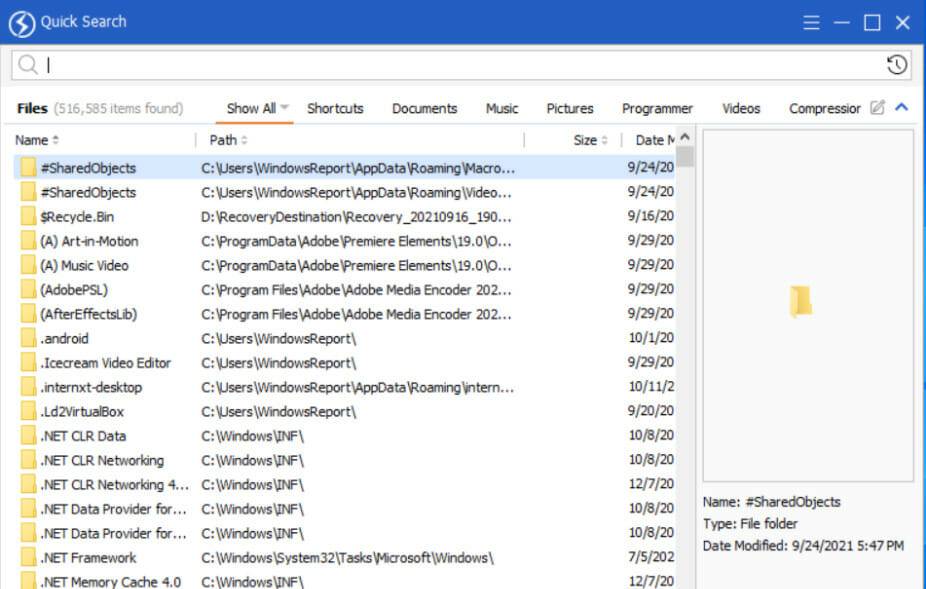Switch to Programmer filter
This screenshot has width=926, height=589.
tap(657, 109)
